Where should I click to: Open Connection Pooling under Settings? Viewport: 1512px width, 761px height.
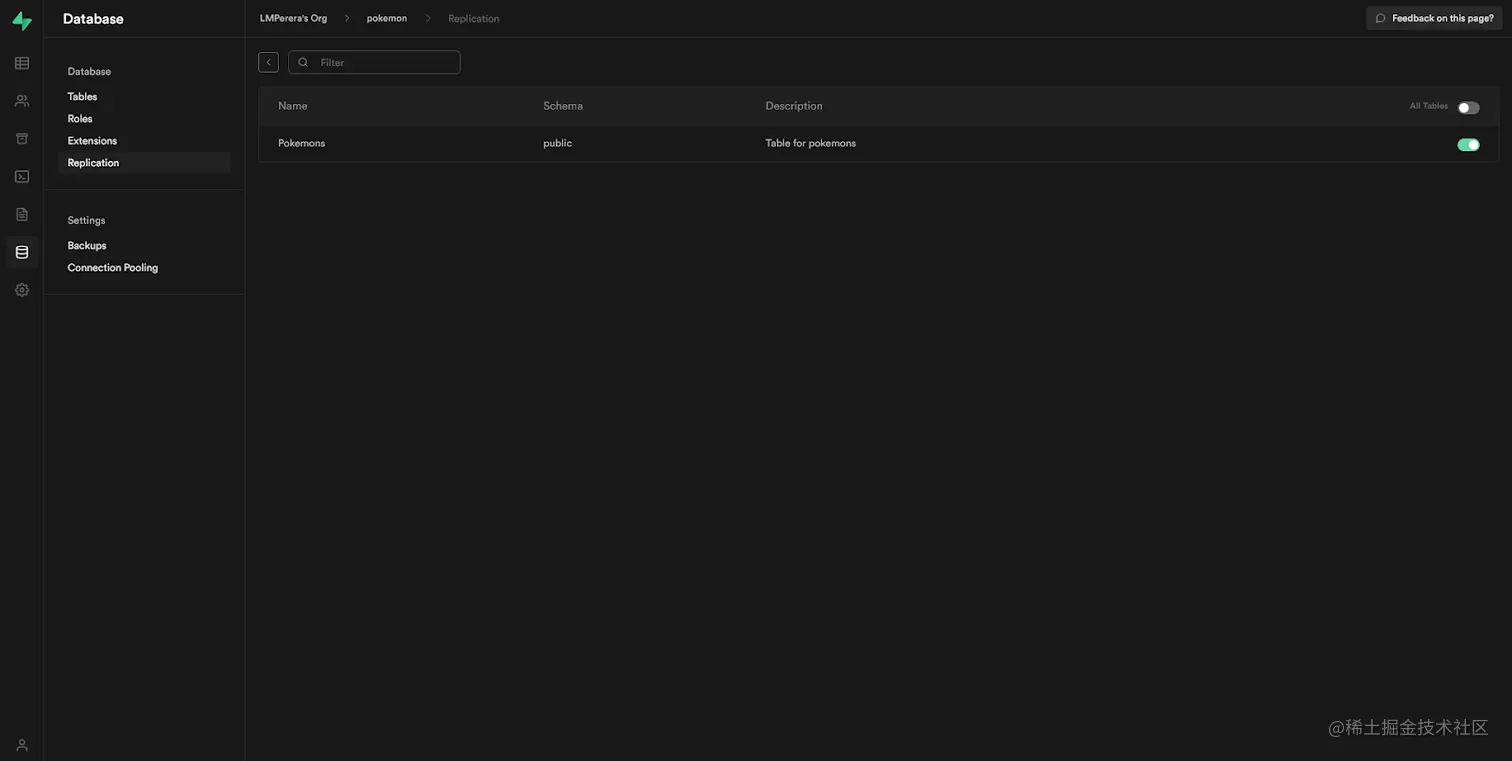[113, 268]
